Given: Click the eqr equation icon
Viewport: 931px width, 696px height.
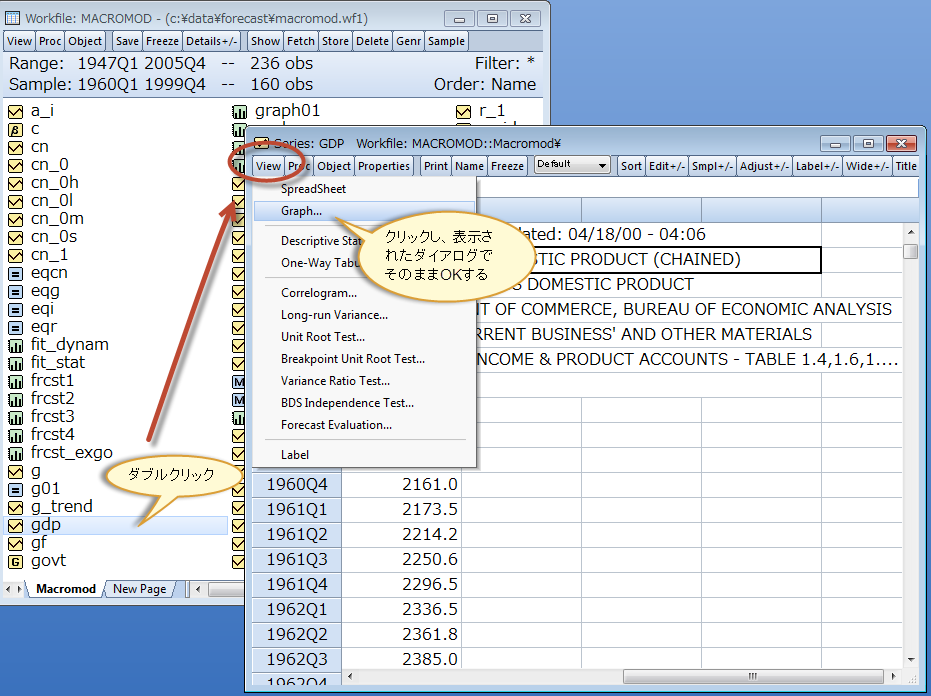Looking at the screenshot, I should click(15, 328).
